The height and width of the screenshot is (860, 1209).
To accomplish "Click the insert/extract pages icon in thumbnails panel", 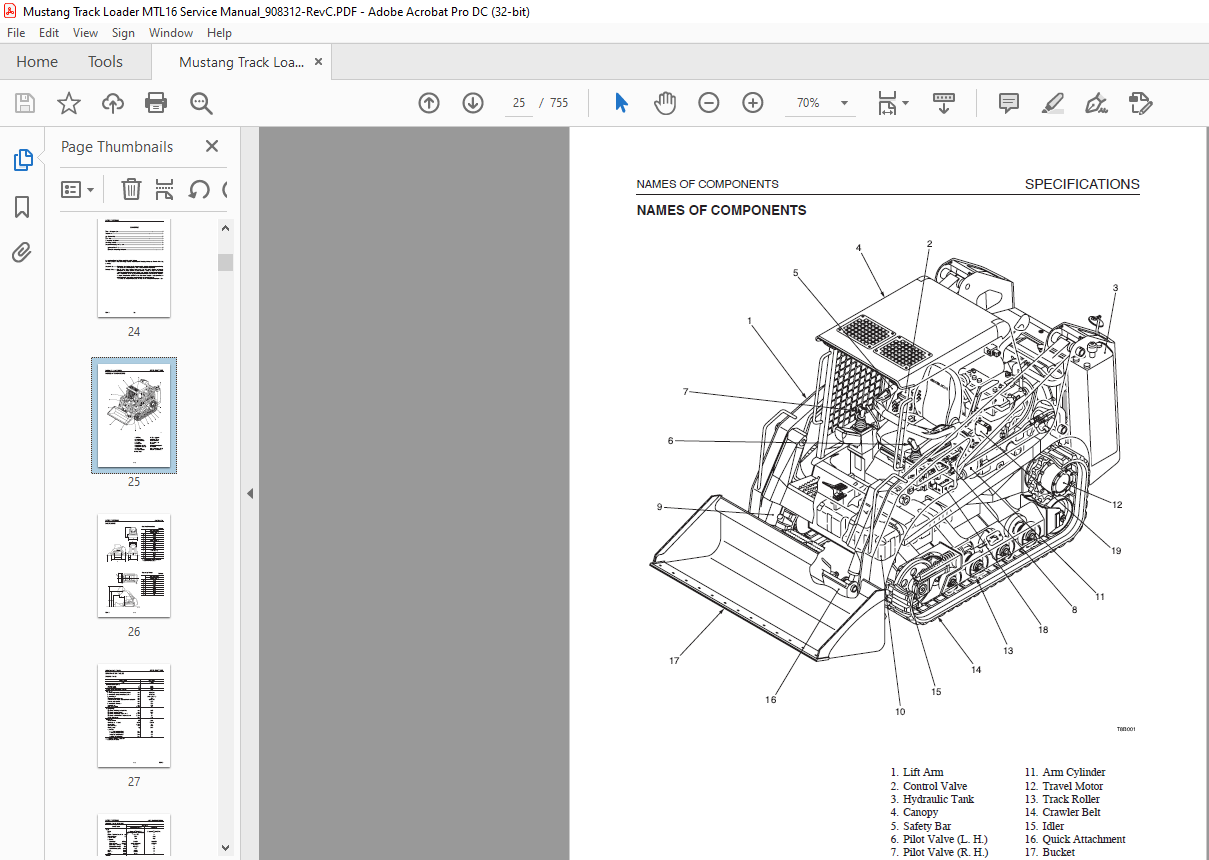I will coord(165,189).
